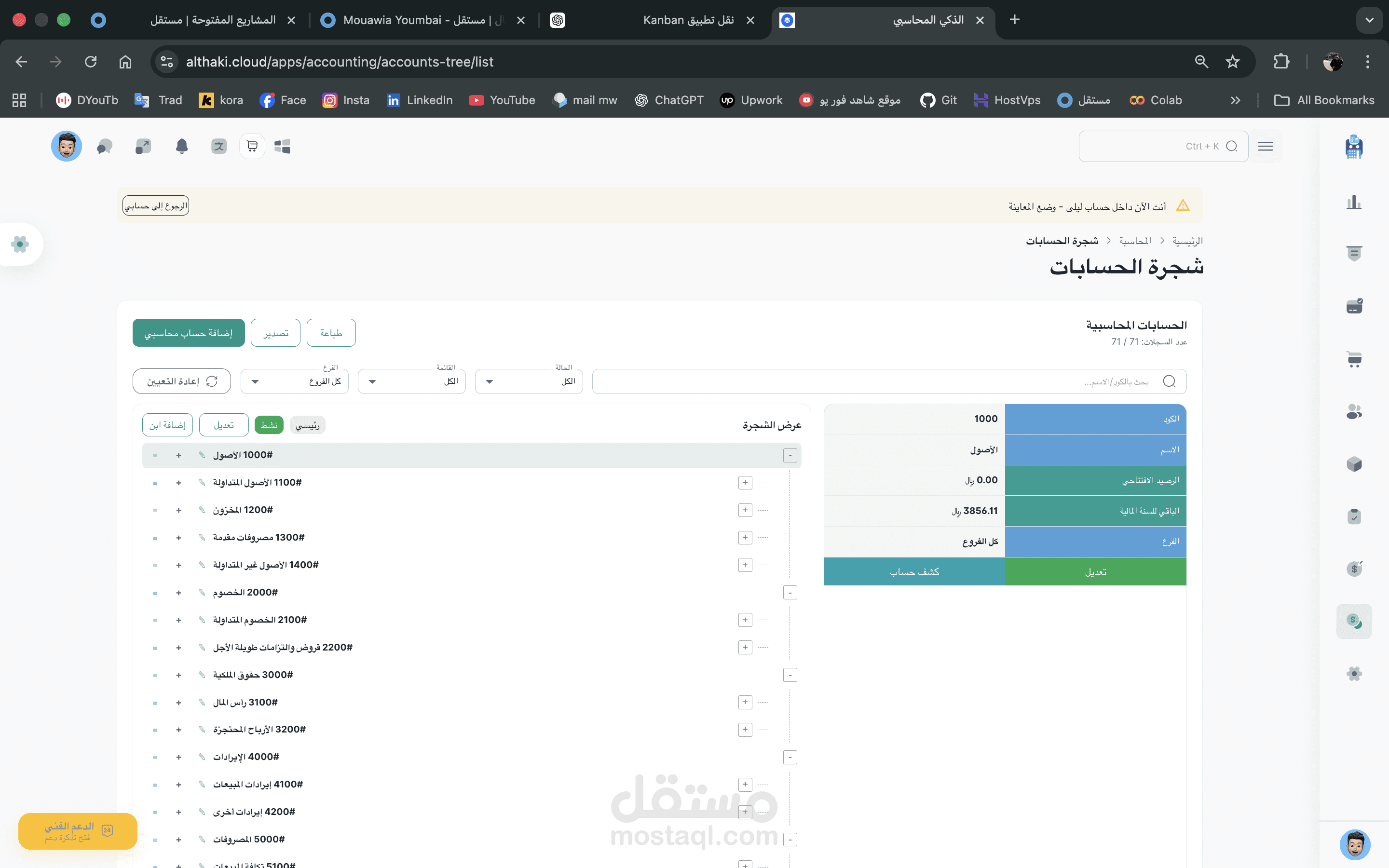Screen dimensions: 1389x868
Task: Collapse the 2000 الخصوم tree node
Action: click(x=790, y=593)
